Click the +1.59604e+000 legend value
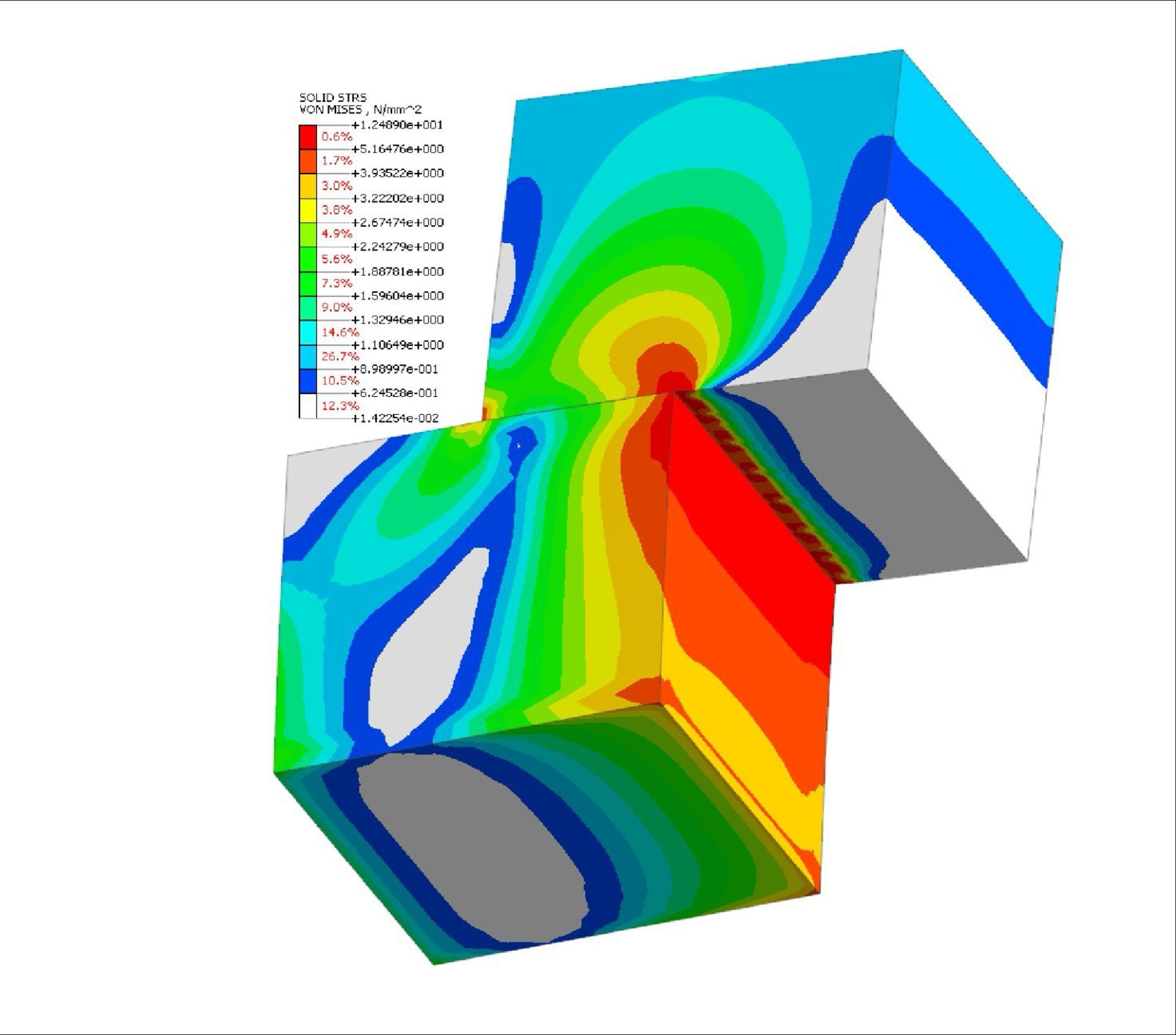This screenshot has height=1035, width=1176. coord(397,296)
